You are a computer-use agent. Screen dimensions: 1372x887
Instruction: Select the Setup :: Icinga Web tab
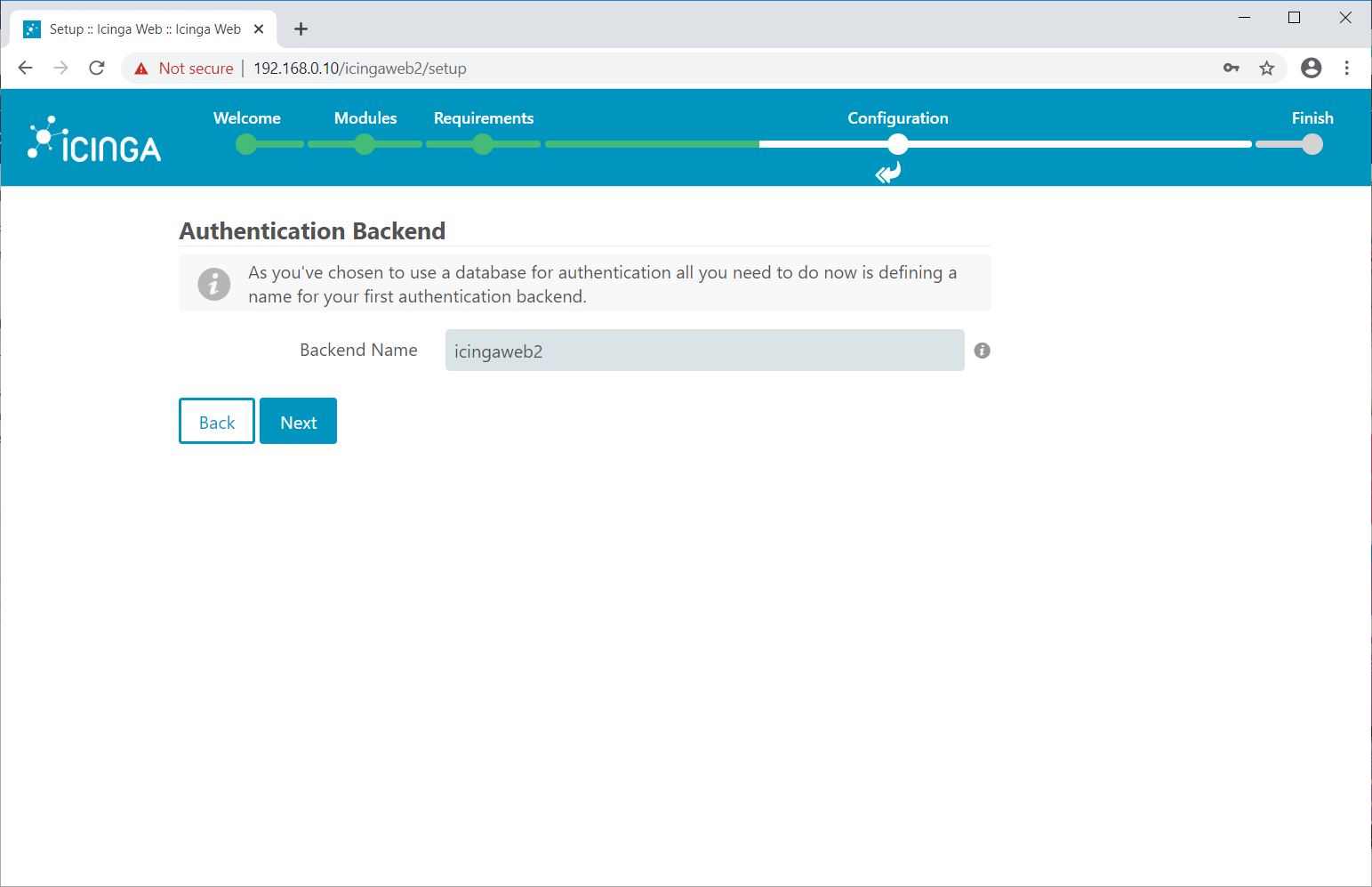144,29
